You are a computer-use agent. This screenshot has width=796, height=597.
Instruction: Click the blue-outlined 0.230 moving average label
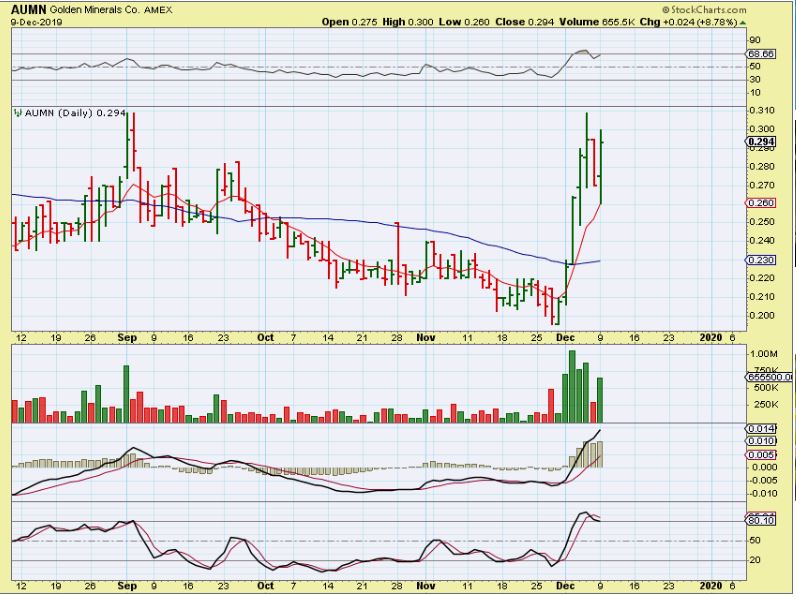pyautogui.click(x=760, y=260)
